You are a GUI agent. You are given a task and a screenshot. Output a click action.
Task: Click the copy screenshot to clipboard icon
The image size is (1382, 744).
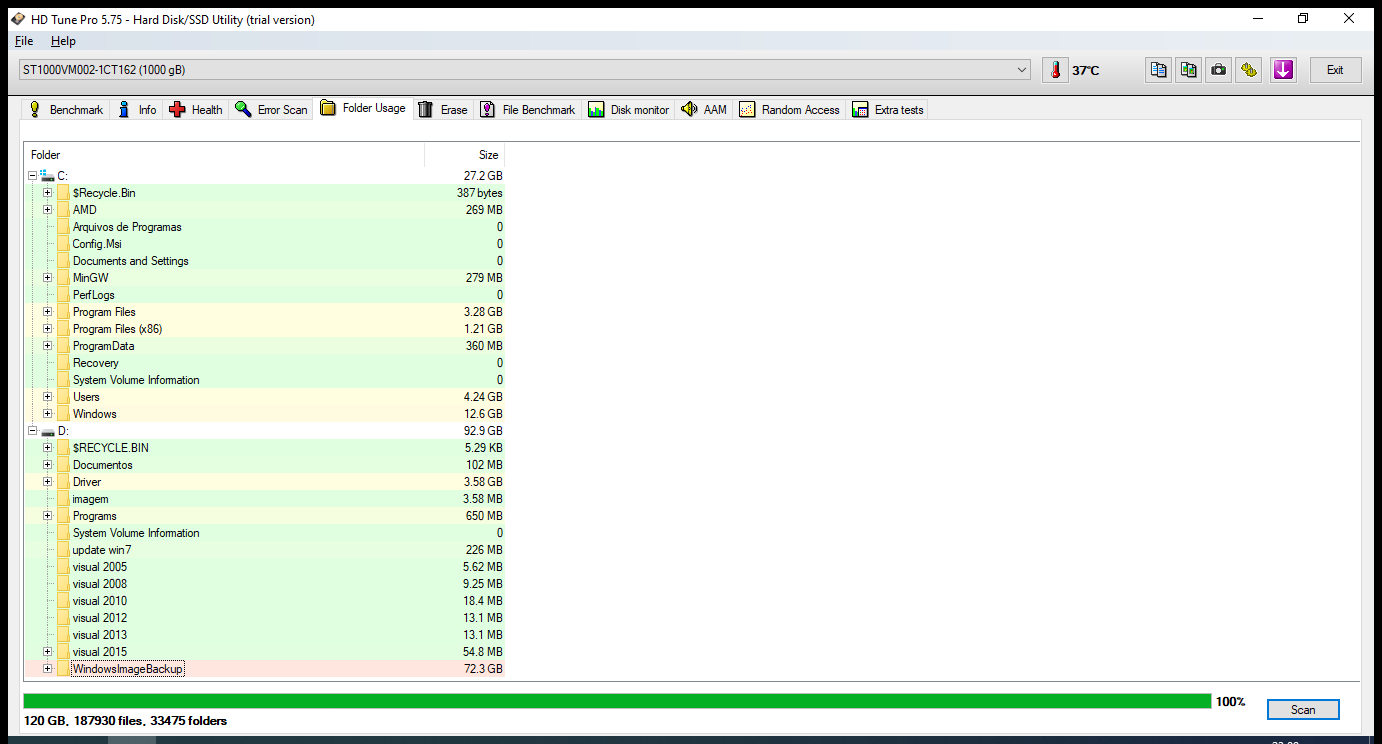point(1188,70)
